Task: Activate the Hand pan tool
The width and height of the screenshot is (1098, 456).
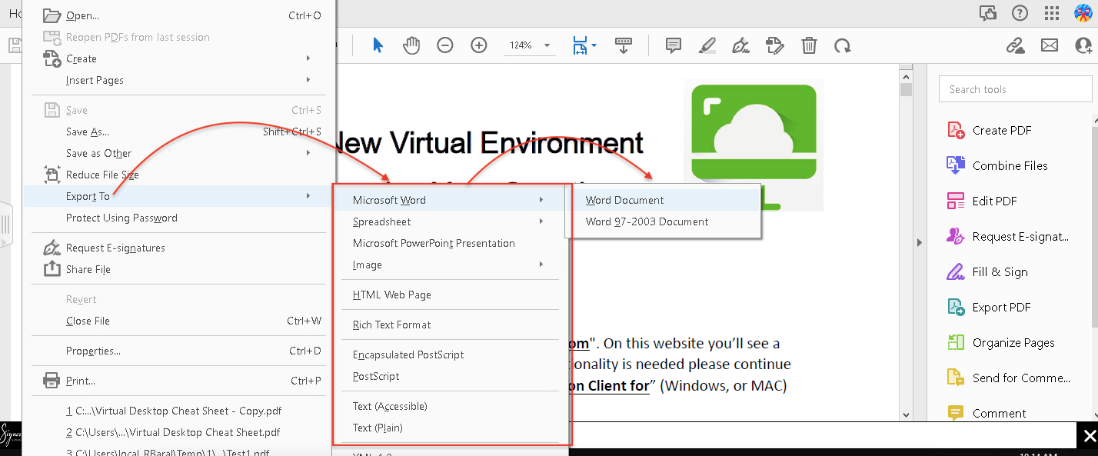Action: click(x=411, y=45)
